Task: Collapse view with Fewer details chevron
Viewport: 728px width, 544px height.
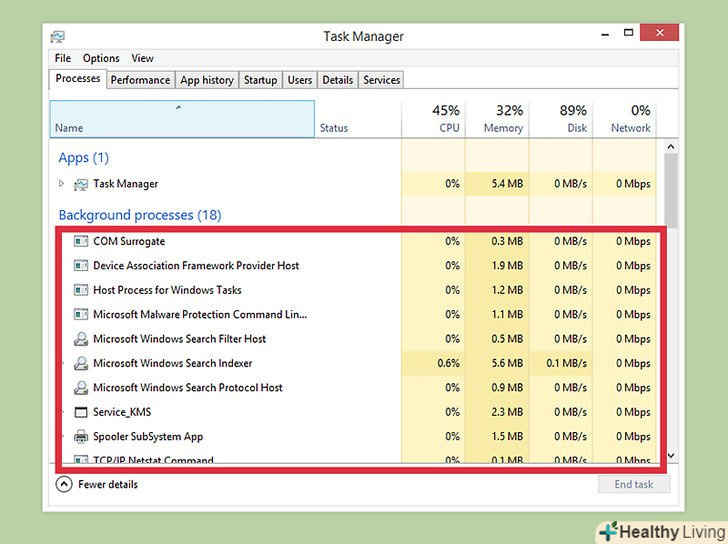Action: tap(64, 485)
